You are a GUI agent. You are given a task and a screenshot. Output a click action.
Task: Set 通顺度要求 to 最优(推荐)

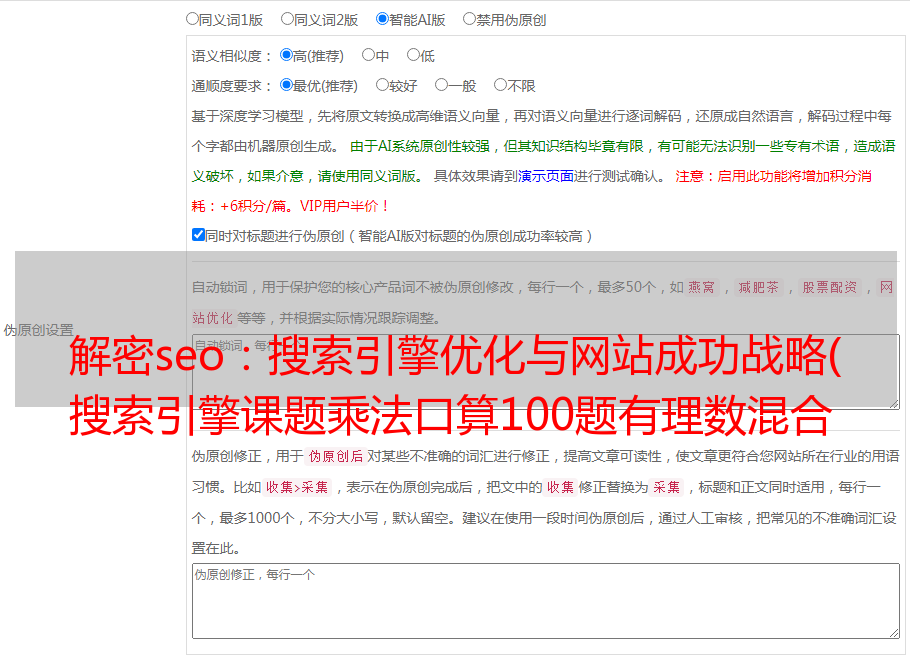[286, 85]
